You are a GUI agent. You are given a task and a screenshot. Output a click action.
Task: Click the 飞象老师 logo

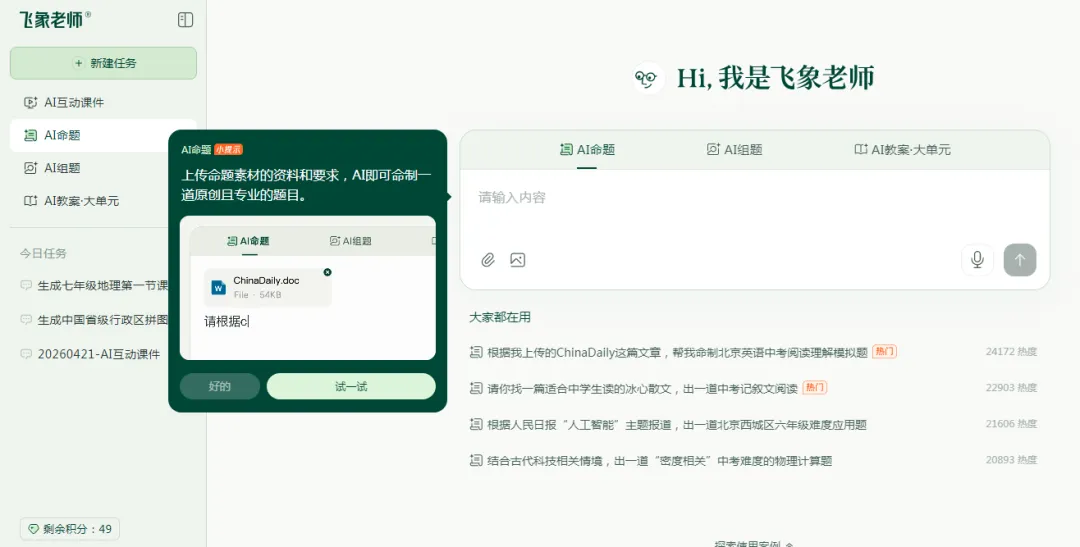(54, 19)
